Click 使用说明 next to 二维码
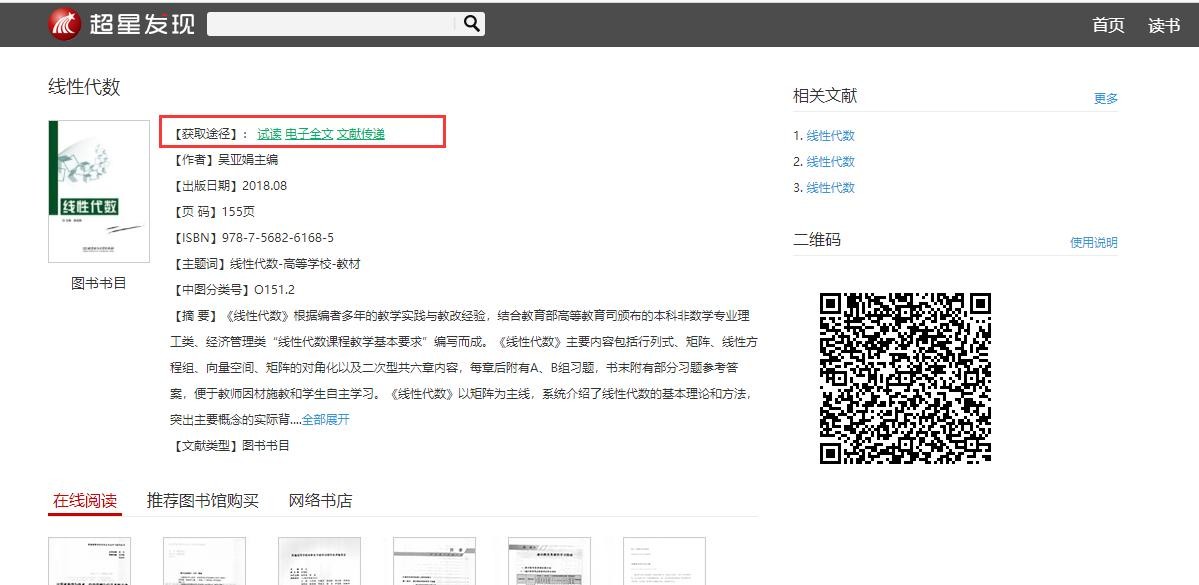 (1093, 243)
